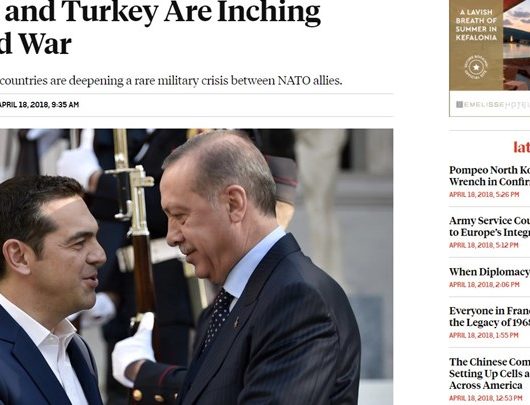This screenshot has width=530, height=405.
Task: Open the 'Army Service Cou...' story link
Action: 489,227
